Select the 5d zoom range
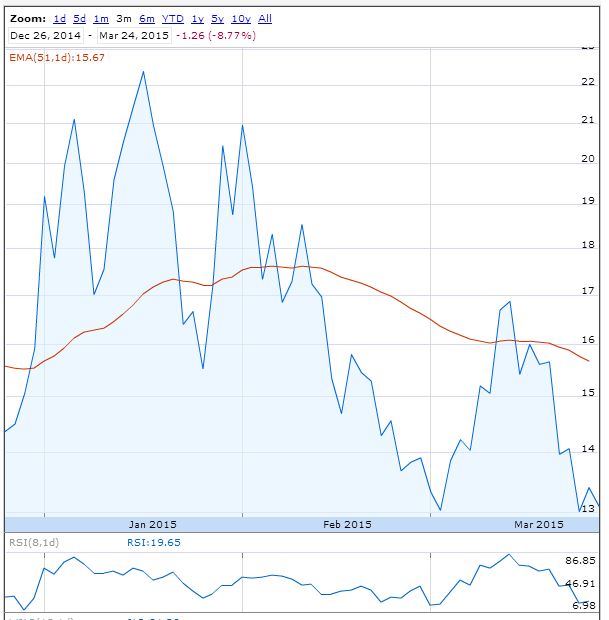609x620 pixels. (80, 19)
